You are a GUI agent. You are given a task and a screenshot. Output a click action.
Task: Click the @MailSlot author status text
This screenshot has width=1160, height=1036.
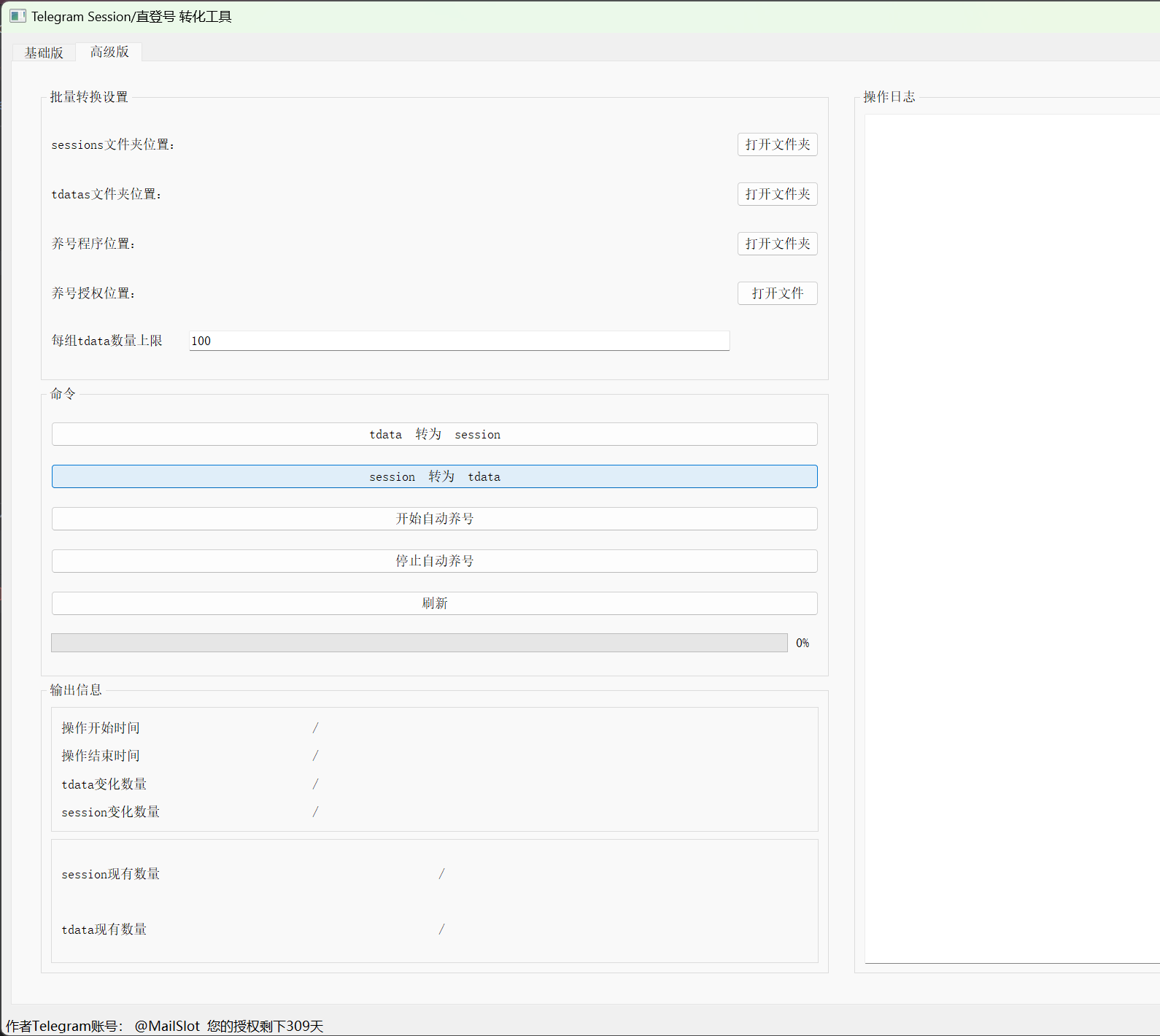pos(167,1026)
